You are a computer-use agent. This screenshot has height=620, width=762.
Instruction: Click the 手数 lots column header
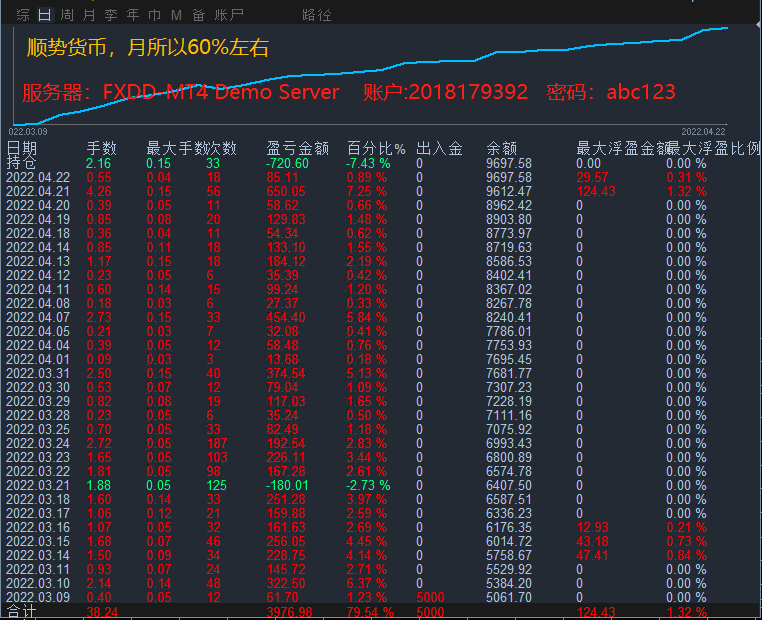point(101,149)
